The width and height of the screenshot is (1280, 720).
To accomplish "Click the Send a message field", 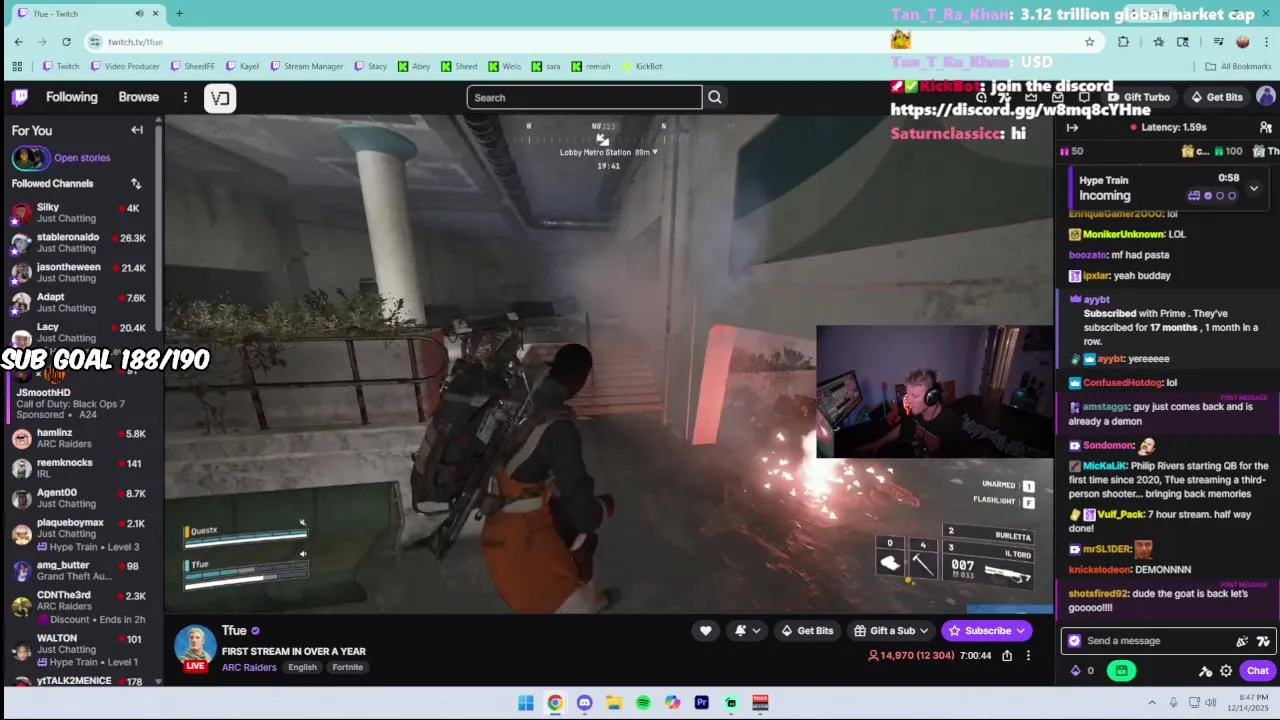I will click(1168, 641).
